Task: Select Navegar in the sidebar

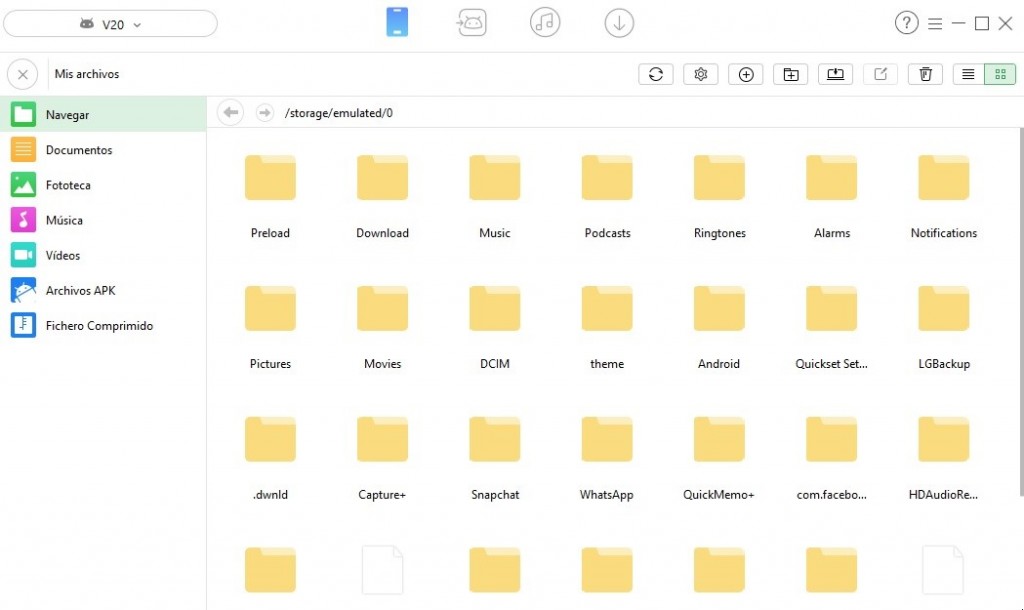Action: point(103,114)
